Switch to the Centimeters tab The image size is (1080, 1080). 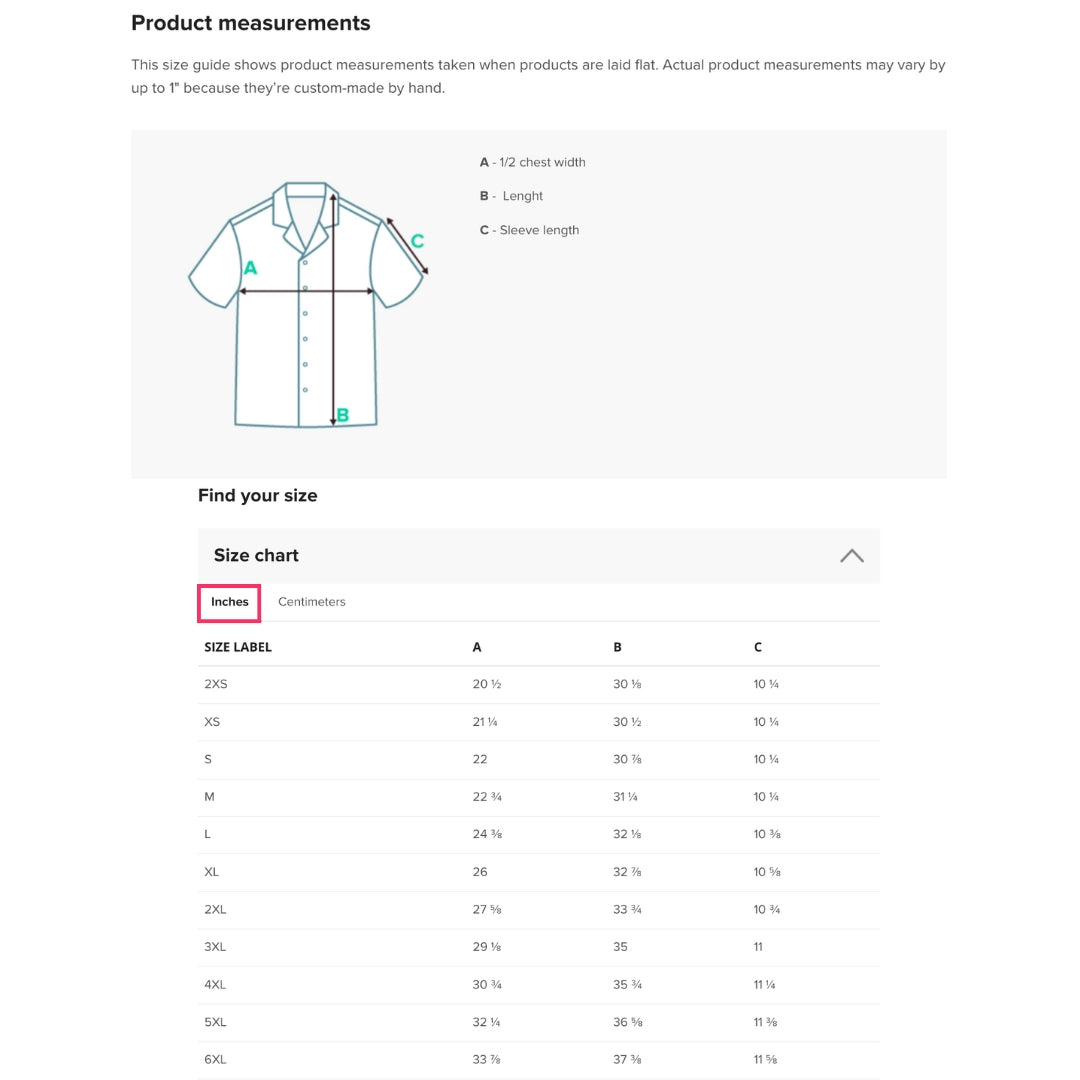[x=312, y=602]
